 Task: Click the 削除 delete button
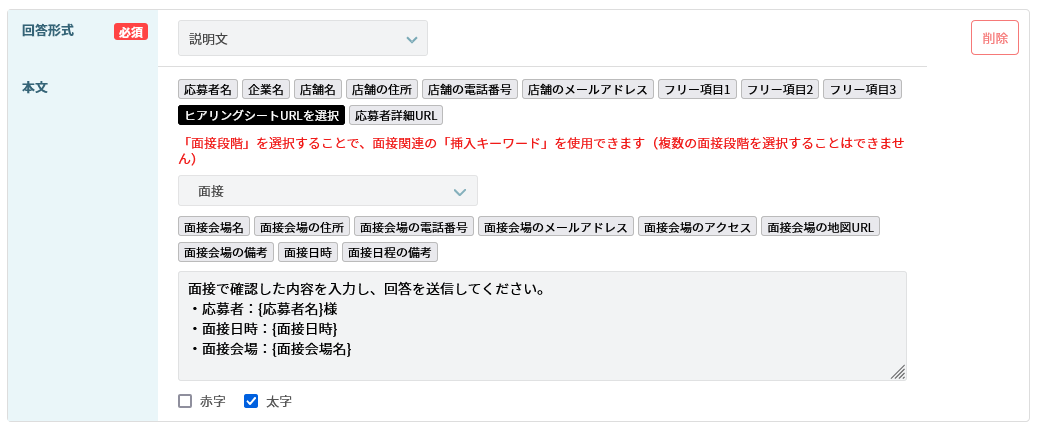point(994,38)
